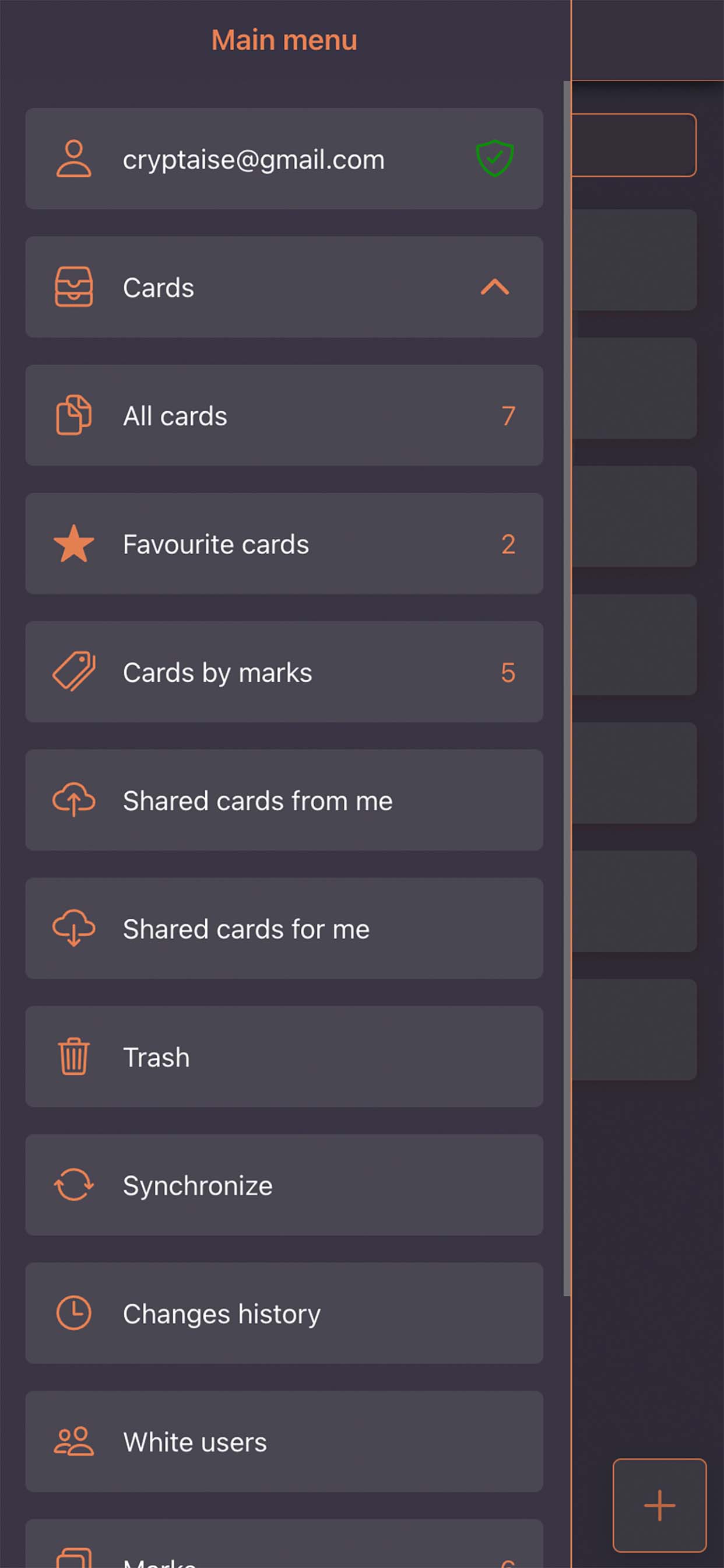Open White users entry
Screen dimensions: 724x1568
point(283,1441)
